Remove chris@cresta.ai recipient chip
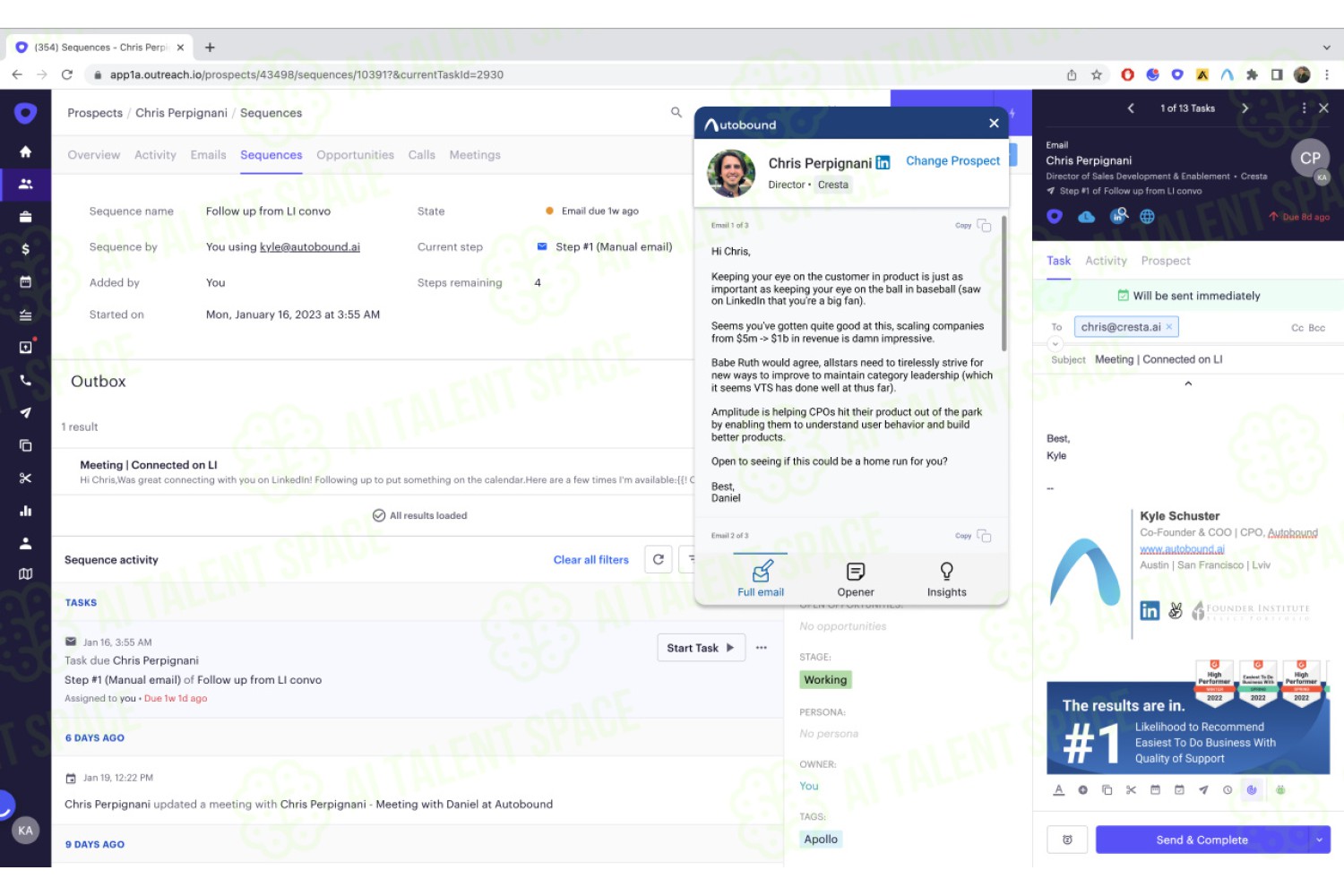This screenshot has height=896, width=1344. [x=1168, y=327]
